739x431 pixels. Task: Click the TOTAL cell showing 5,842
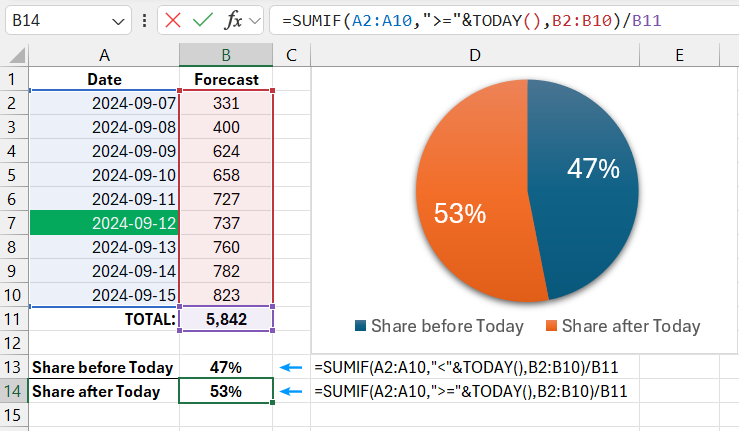pos(225,319)
